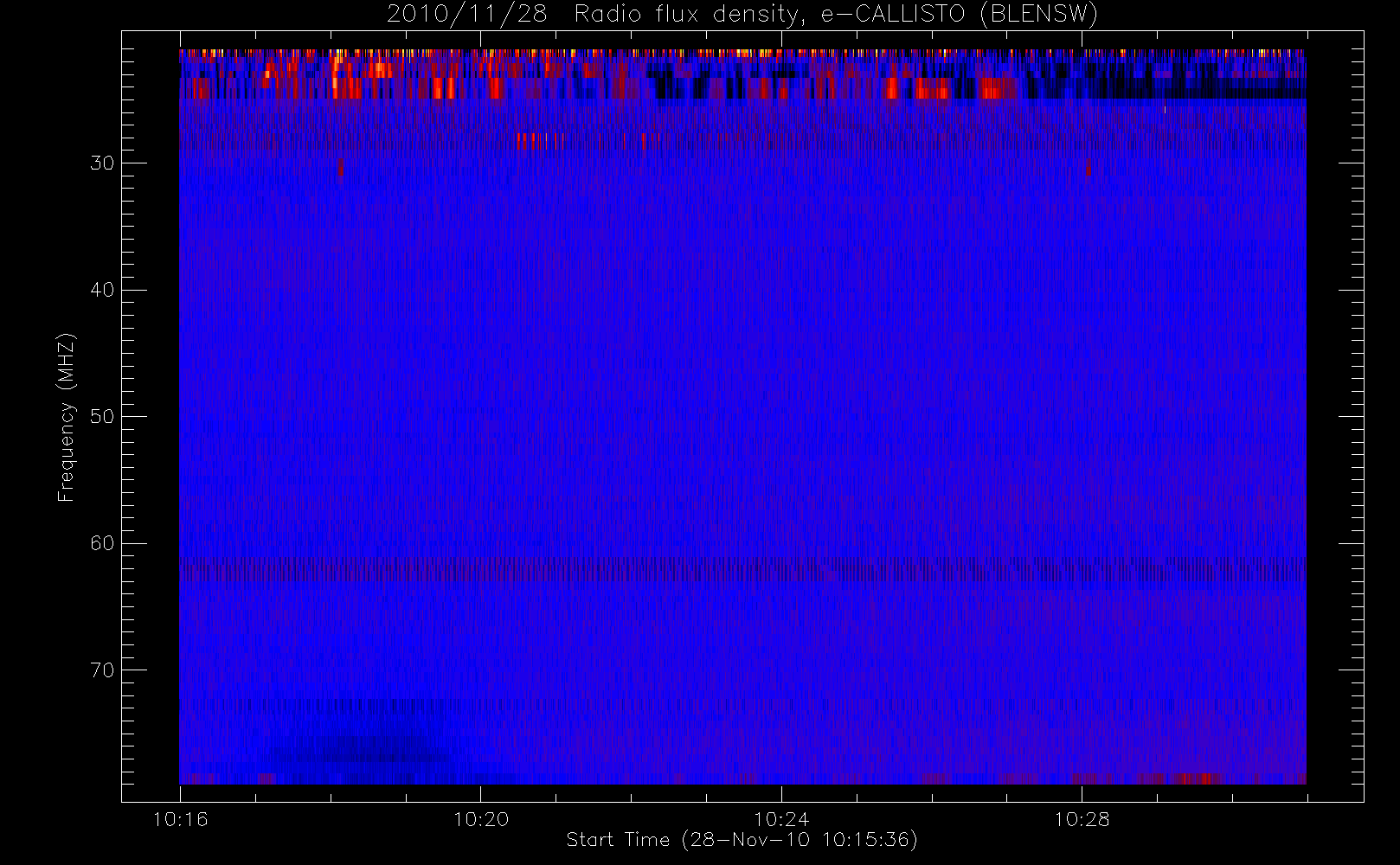Click the "Frequency (MHZ)" axis label

[67, 417]
